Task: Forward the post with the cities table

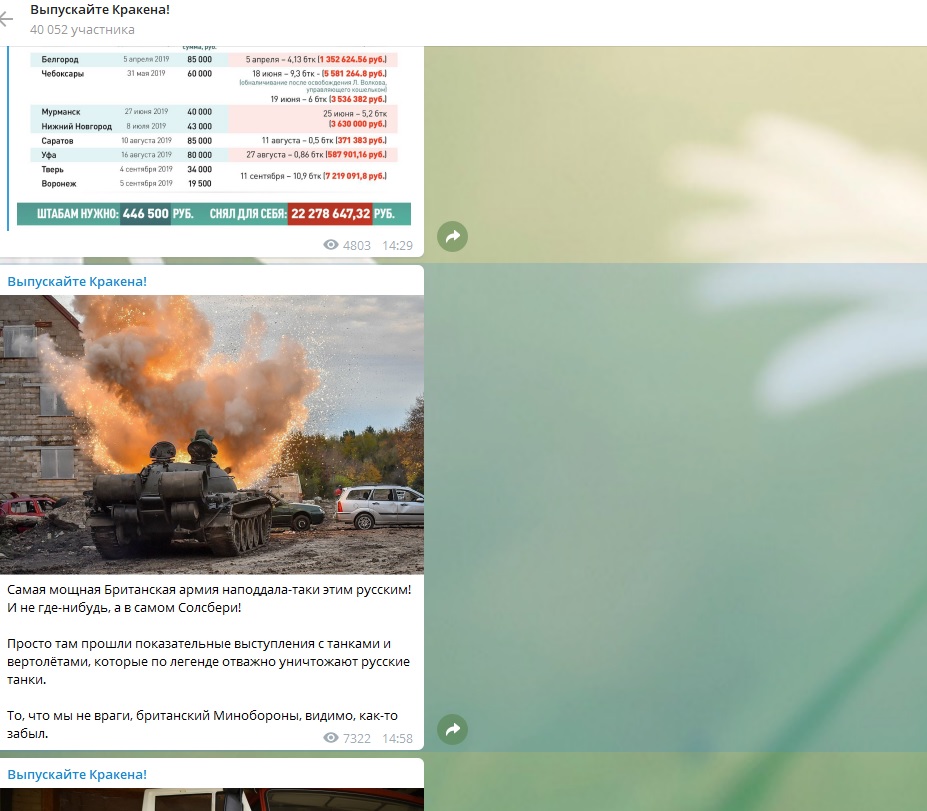Action: (x=452, y=237)
